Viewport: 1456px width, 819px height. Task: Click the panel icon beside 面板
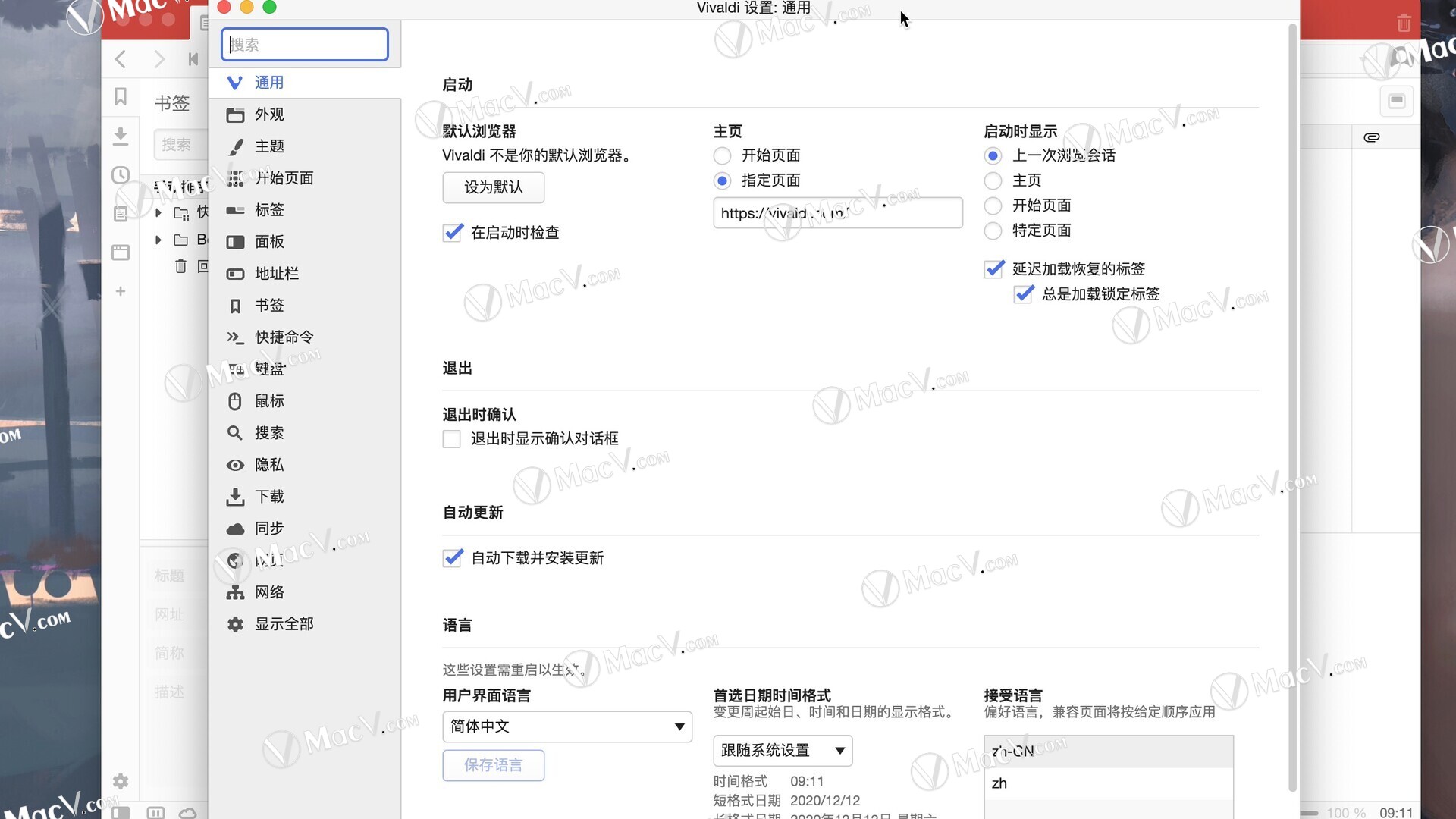pos(235,242)
